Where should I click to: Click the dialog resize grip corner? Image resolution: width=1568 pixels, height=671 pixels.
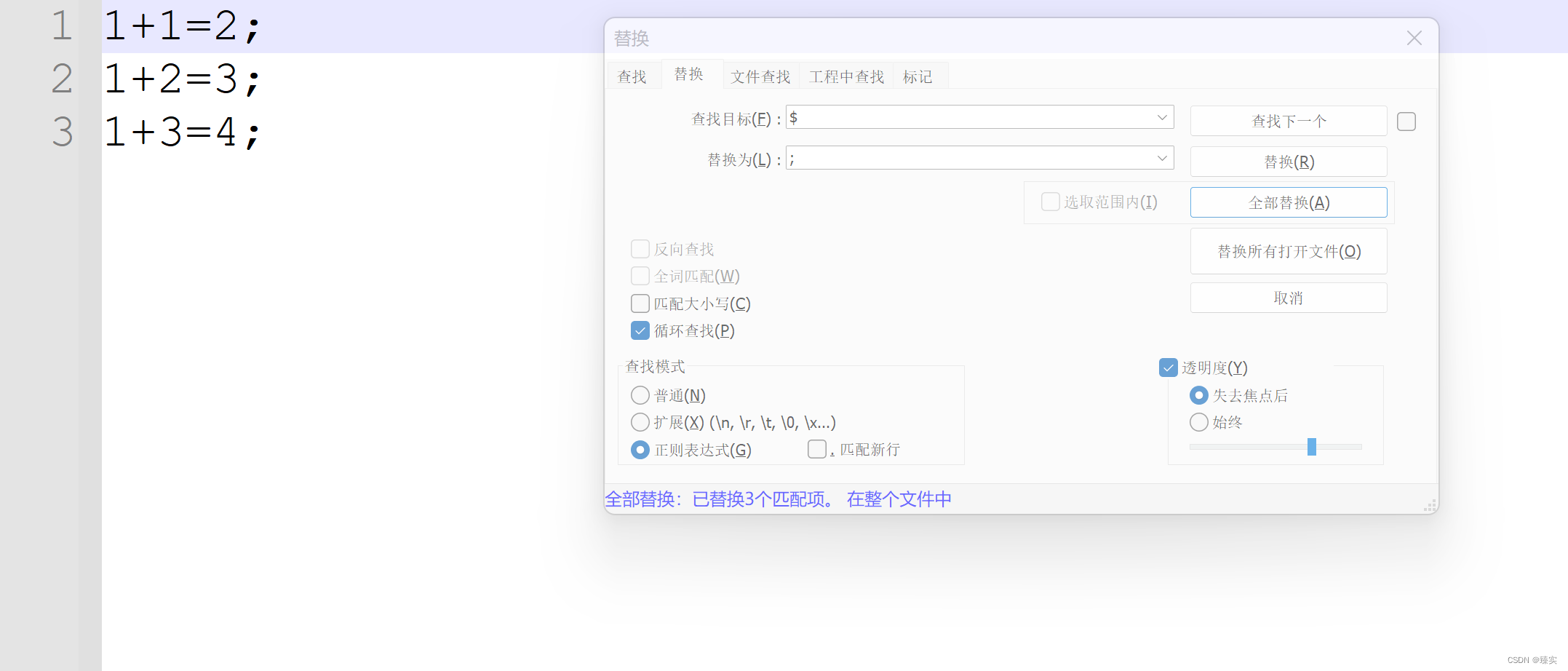click(x=1430, y=506)
